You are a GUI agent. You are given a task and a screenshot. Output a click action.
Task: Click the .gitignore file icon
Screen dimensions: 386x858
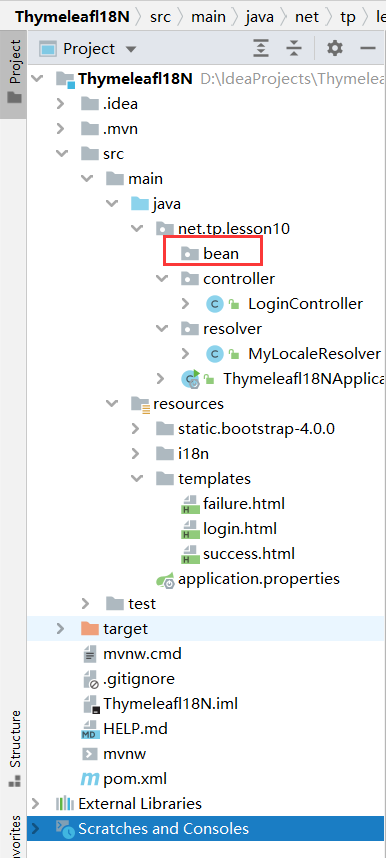(x=90, y=679)
